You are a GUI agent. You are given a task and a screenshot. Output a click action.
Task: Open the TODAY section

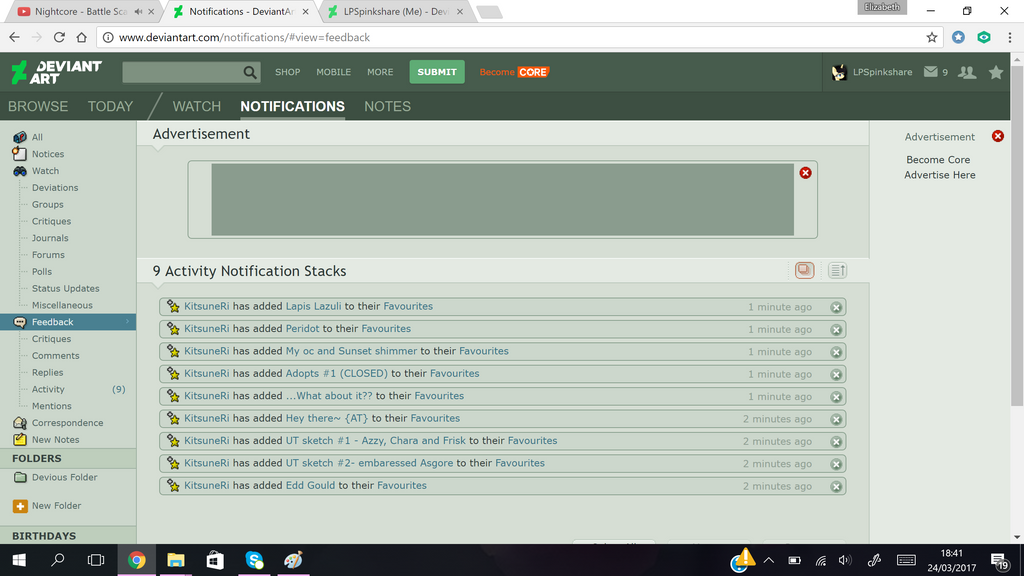click(110, 106)
